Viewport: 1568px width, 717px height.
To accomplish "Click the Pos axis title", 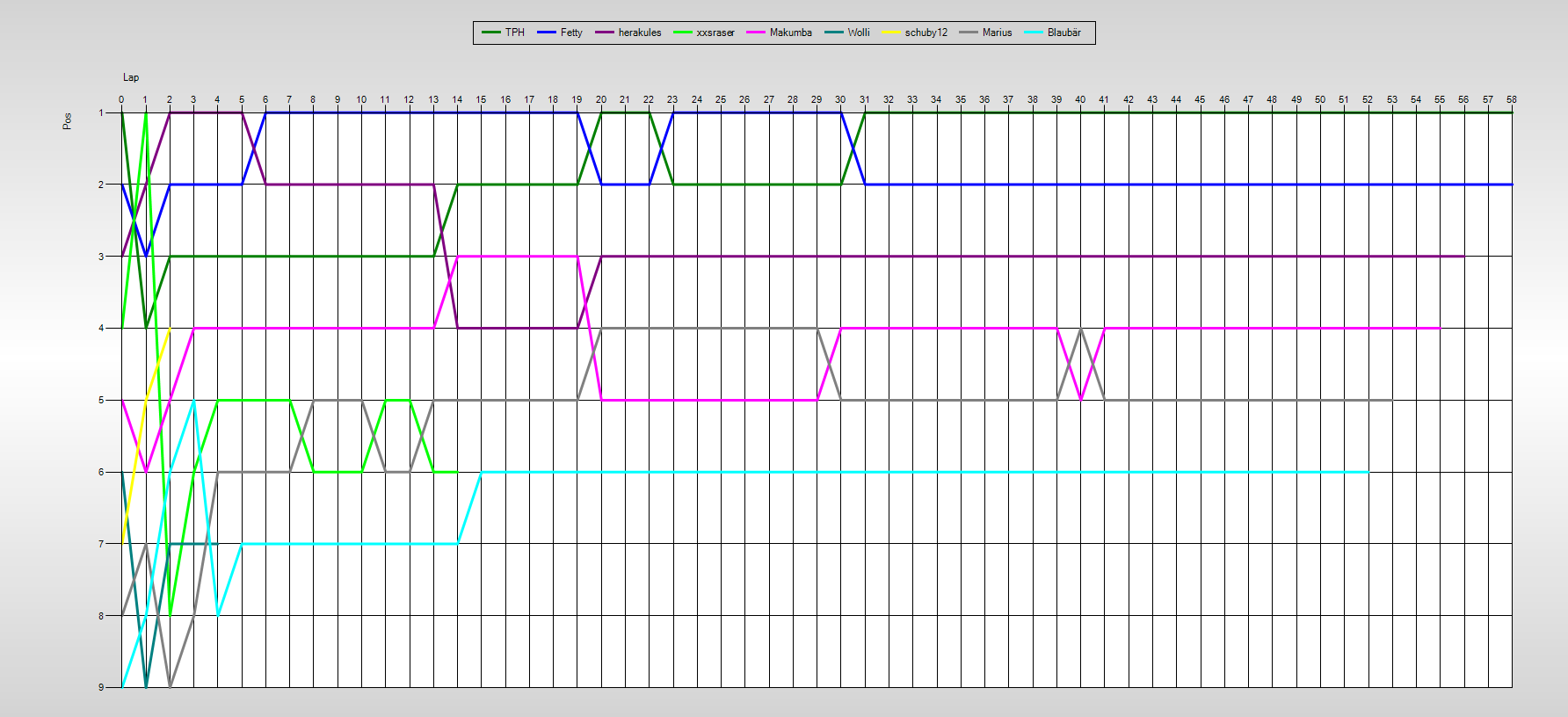I will coord(68,121).
